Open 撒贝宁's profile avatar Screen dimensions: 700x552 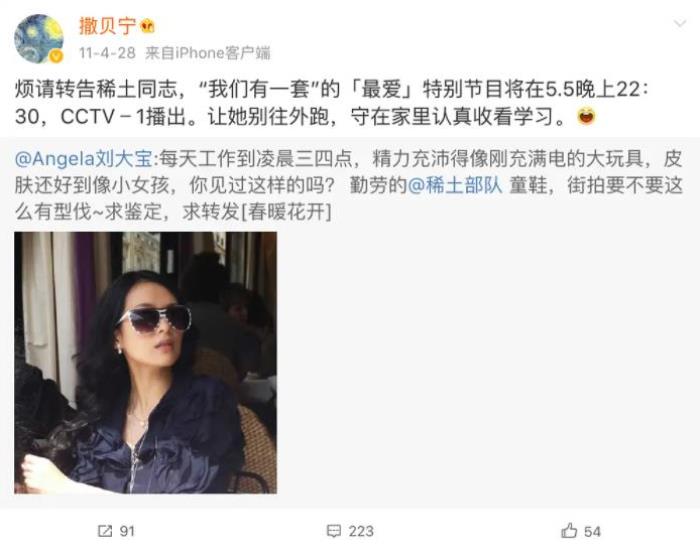39,39
